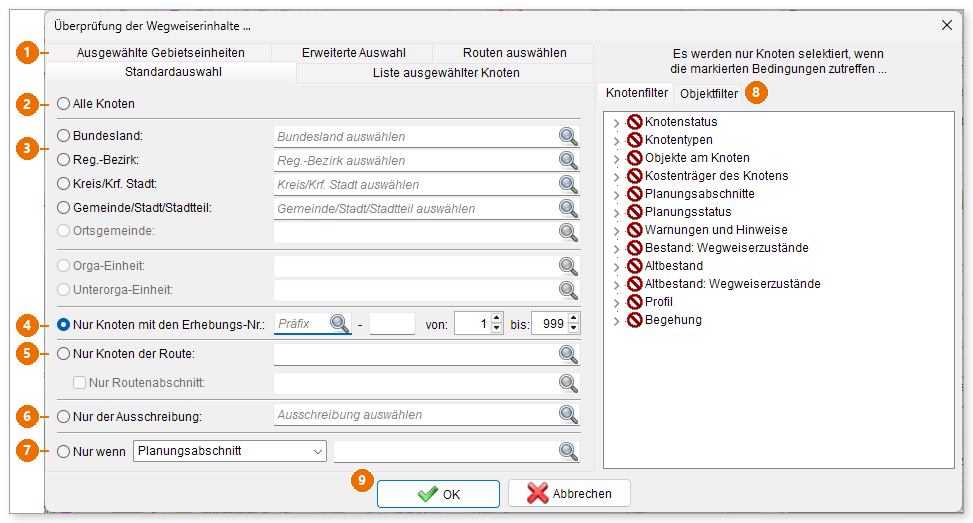The height and width of the screenshot is (523, 973).
Task: Switch to Routen auswählen tab
Action: pyautogui.click(x=514, y=53)
